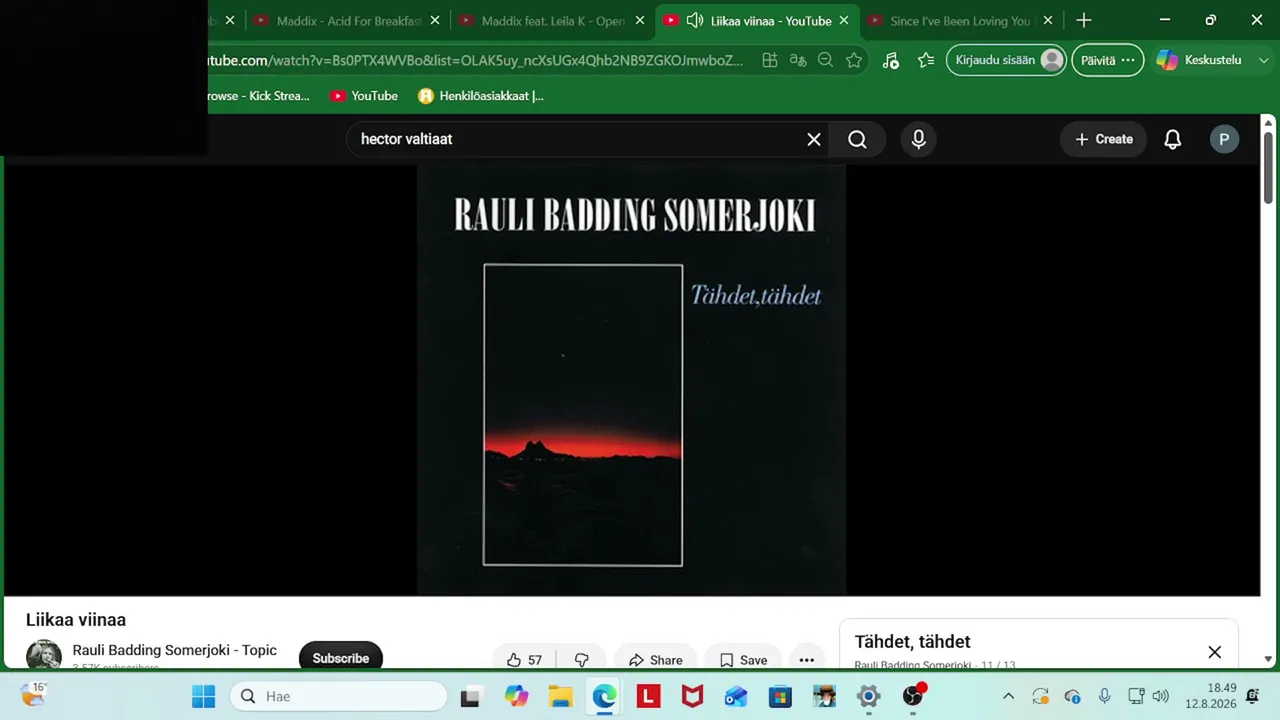
Task: Open the Keskustelu Copilot chat button
Action: tap(1199, 60)
